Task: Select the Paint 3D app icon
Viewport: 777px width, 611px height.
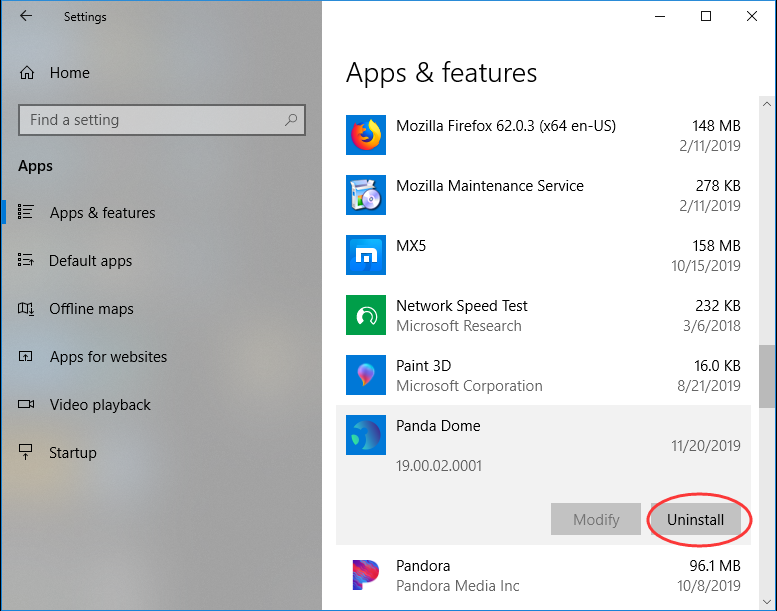Action: [366, 375]
